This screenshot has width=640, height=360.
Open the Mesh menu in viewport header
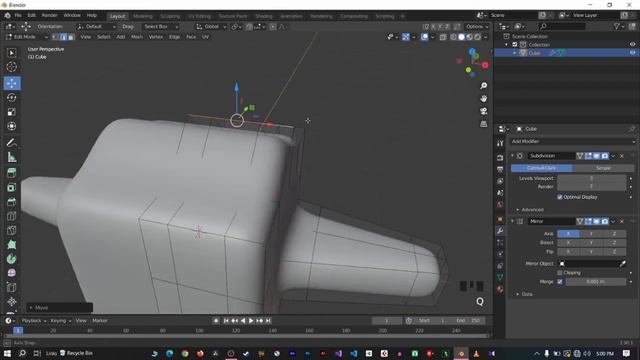[137, 37]
